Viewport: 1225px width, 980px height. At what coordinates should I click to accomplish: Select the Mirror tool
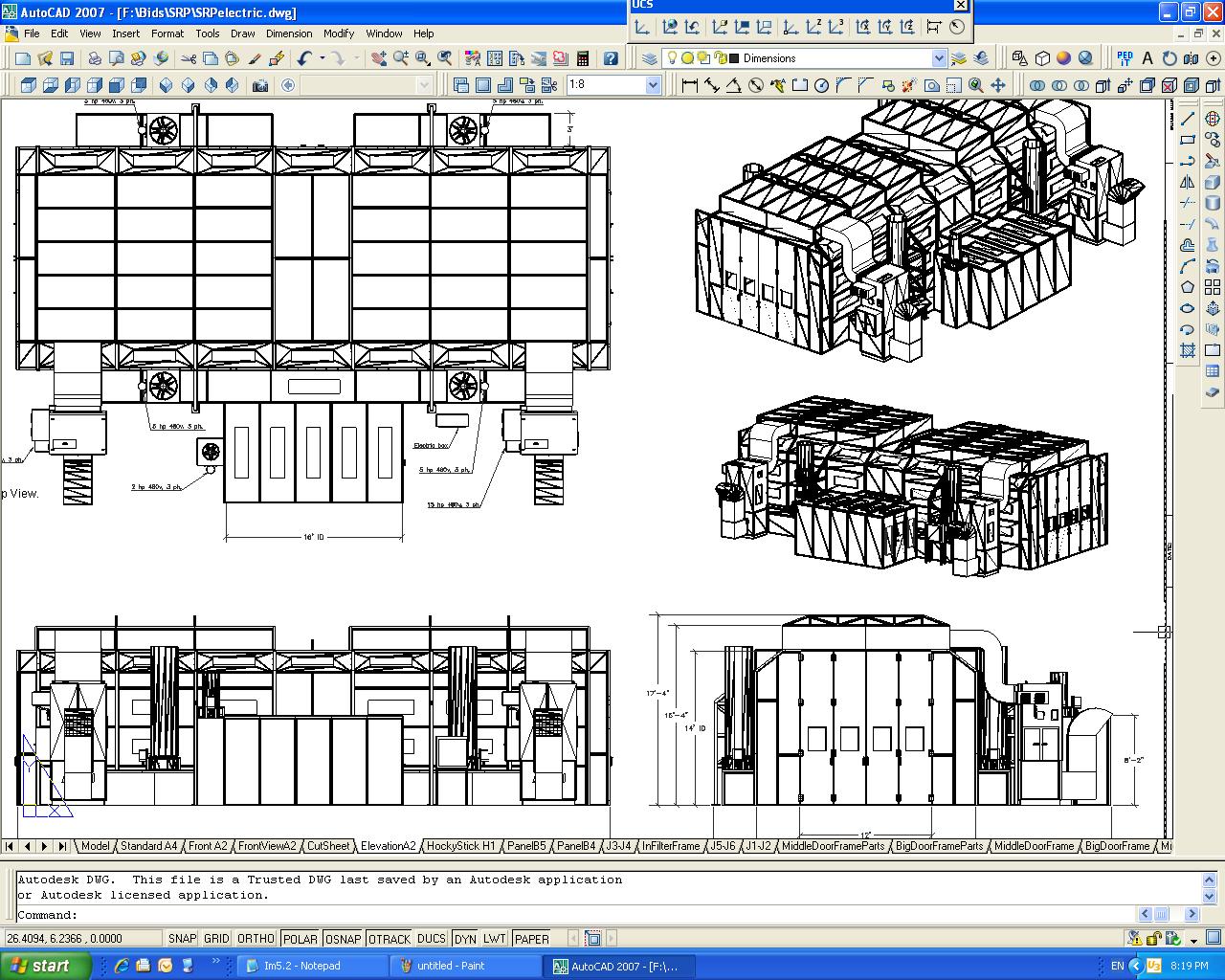(x=1188, y=182)
